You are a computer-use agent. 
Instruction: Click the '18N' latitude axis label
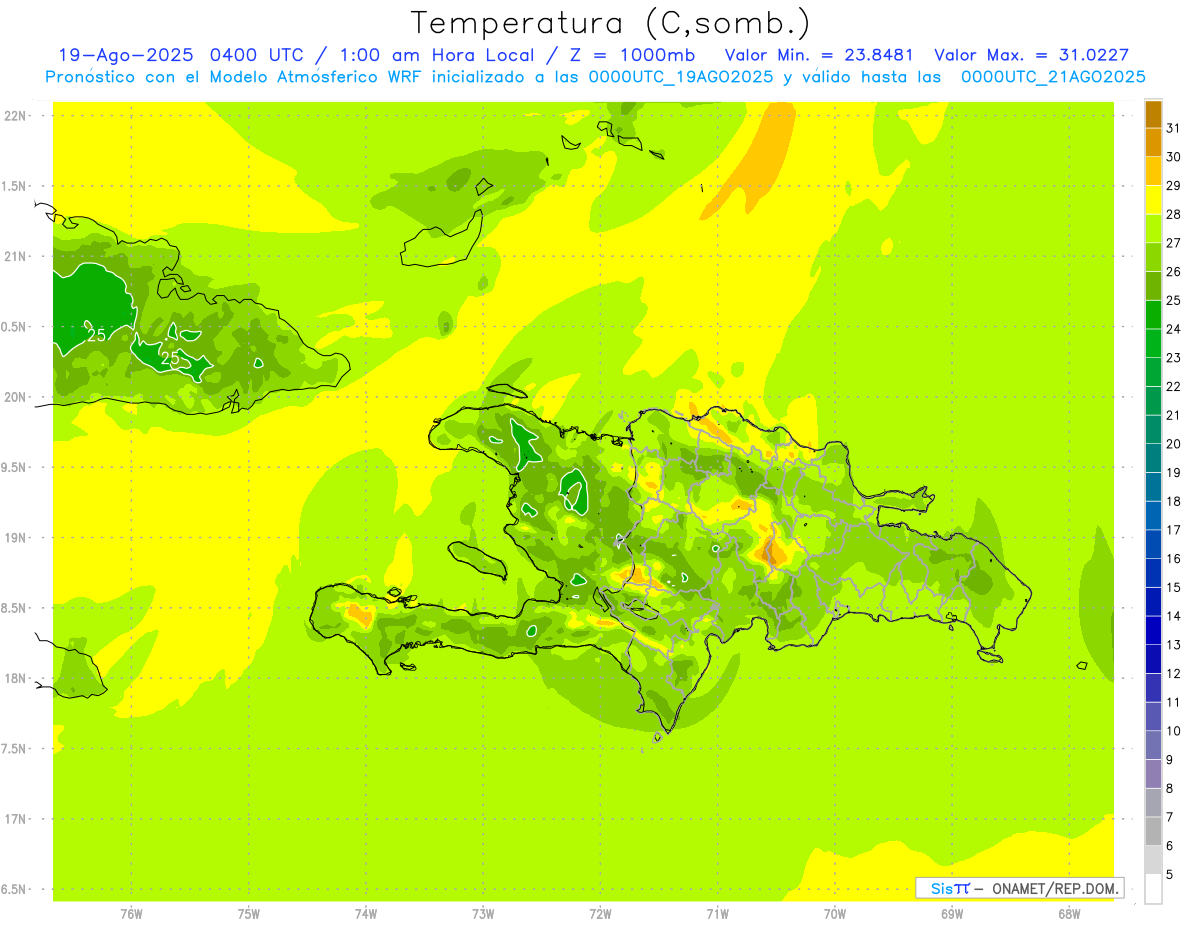[16, 678]
